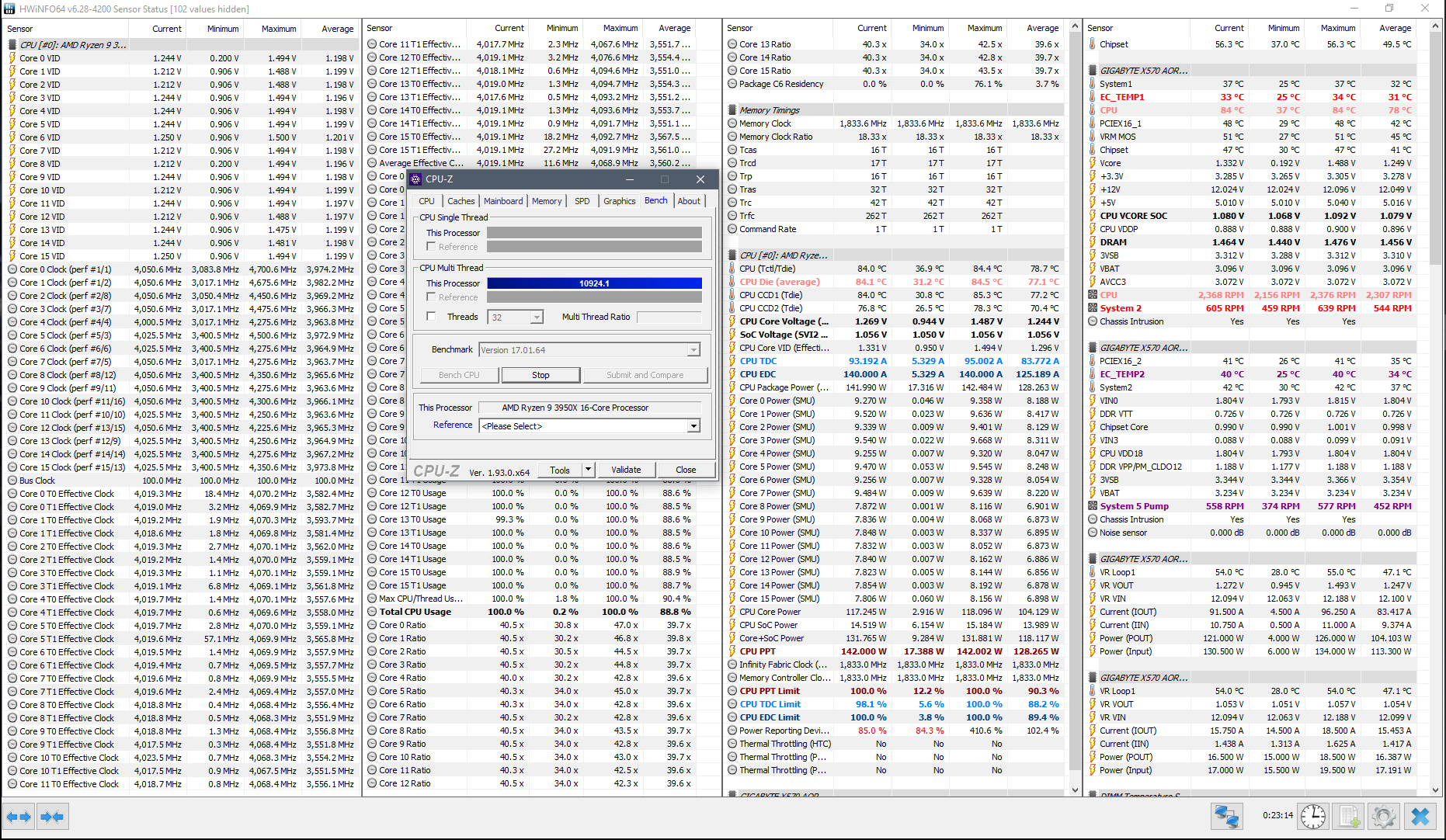Screen dimensions: 1446x840
Task: Open the Benchmark version dropdown
Action: 693,350
